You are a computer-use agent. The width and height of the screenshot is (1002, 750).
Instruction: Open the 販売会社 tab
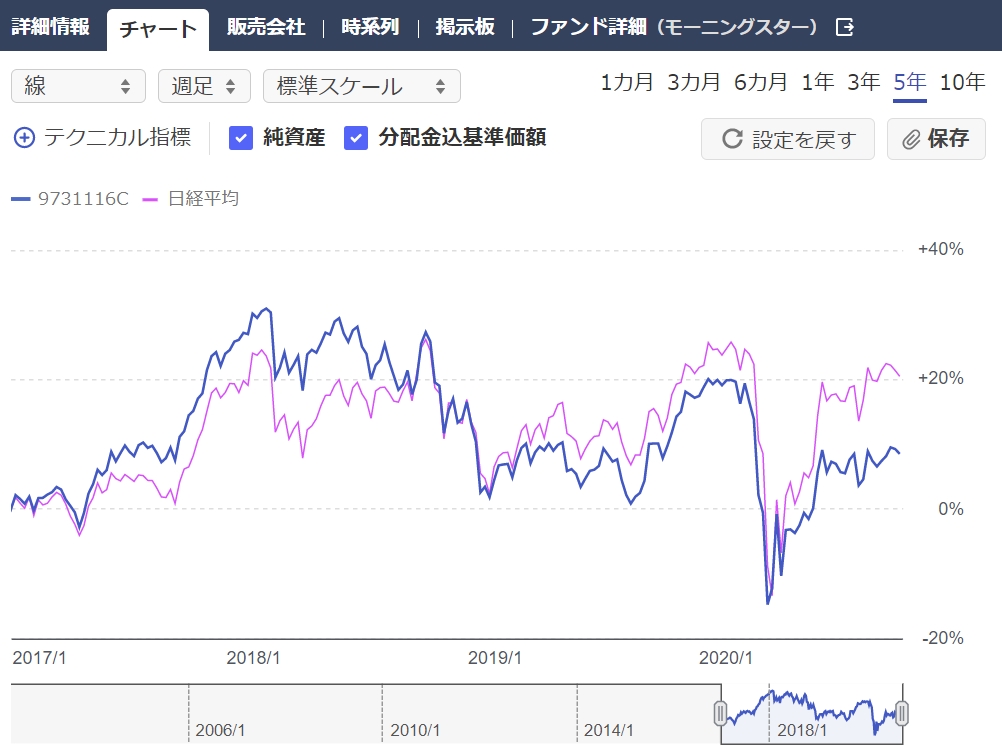266,27
